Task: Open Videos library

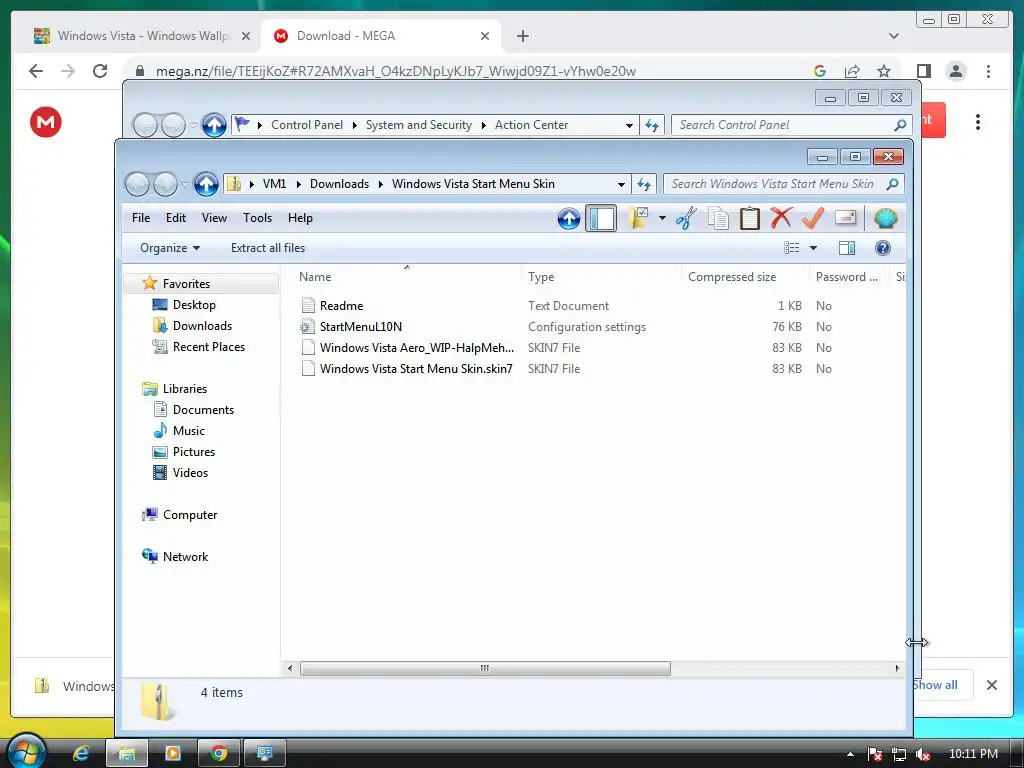Action: click(x=190, y=472)
